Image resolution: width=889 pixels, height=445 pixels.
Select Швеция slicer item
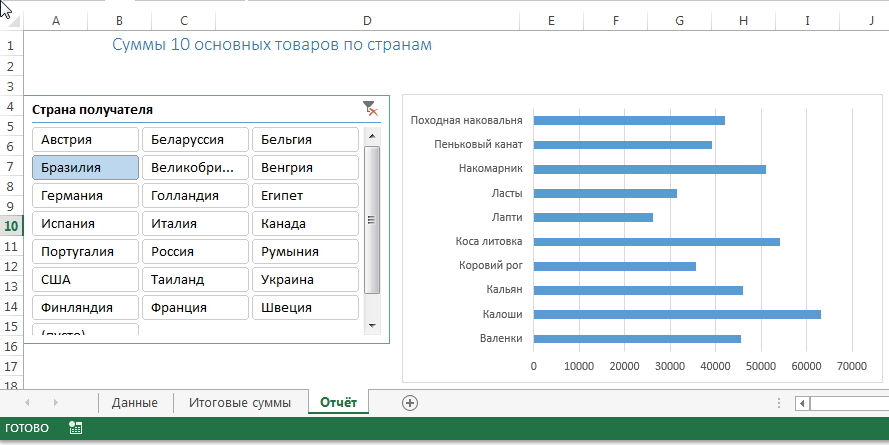(x=305, y=308)
